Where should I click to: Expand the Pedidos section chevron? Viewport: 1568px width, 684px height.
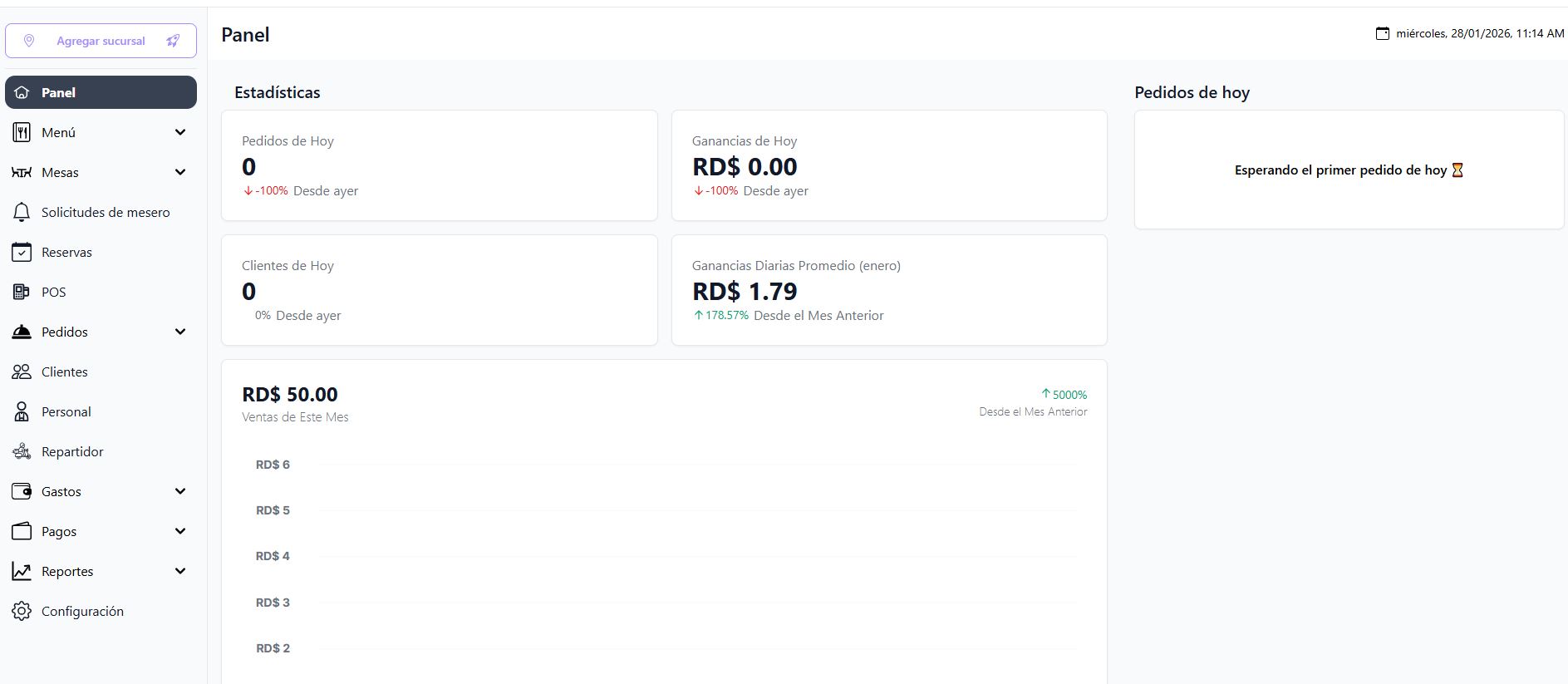(x=180, y=332)
